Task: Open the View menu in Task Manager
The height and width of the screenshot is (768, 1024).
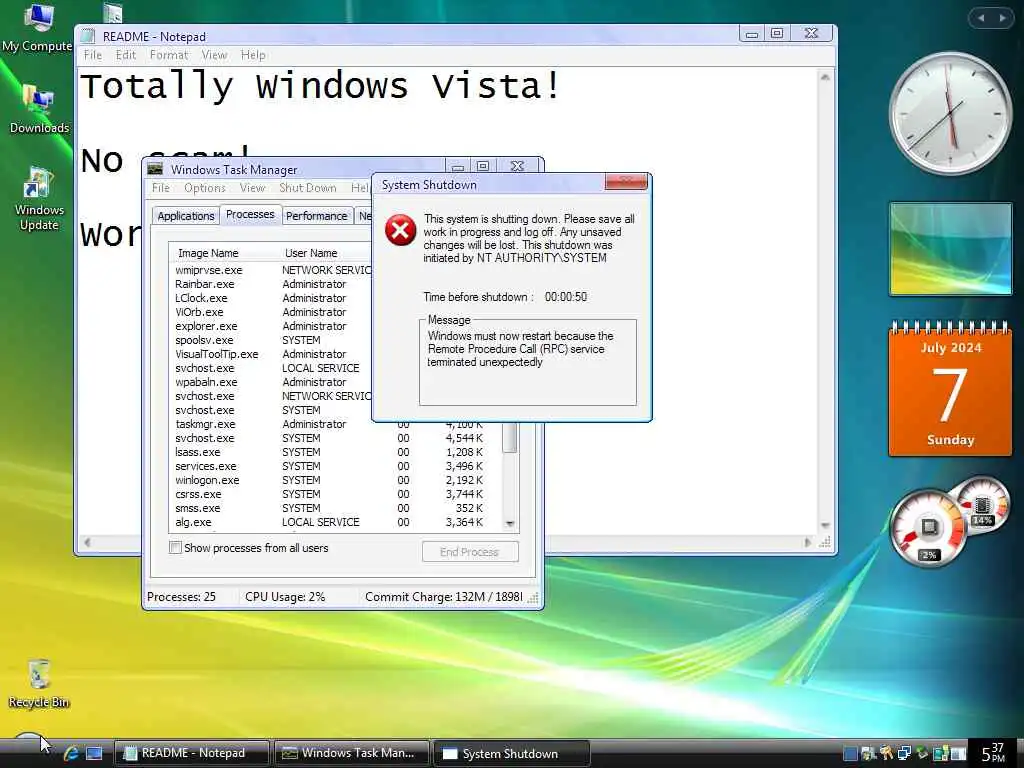Action: (252, 187)
